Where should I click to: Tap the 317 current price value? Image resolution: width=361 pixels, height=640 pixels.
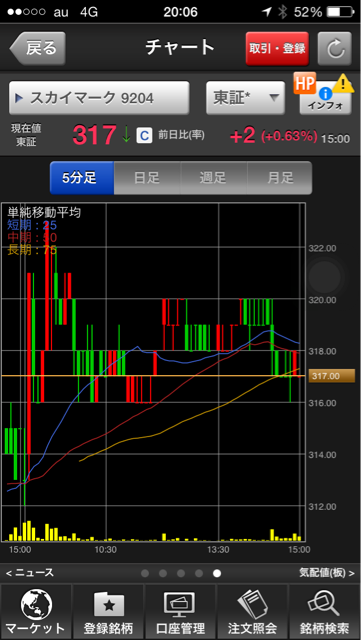[95, 136]
